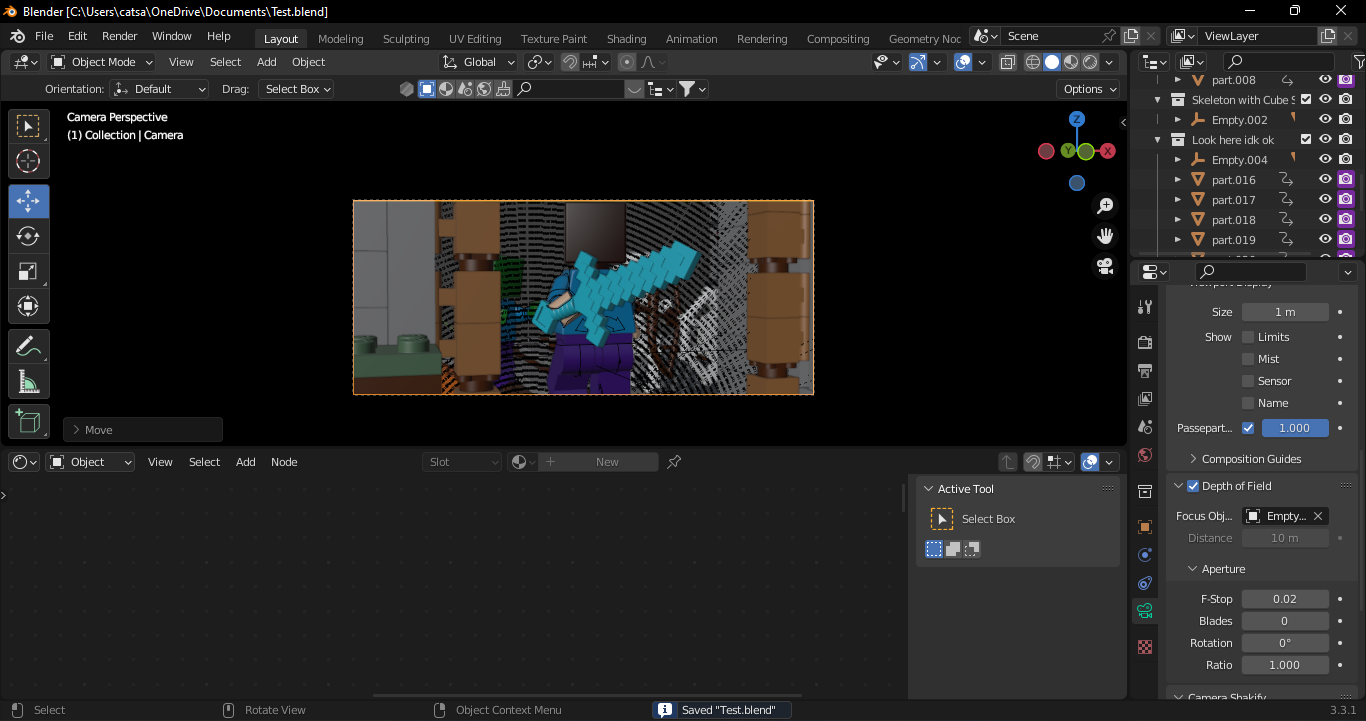Adjust the Passepartout slider value
This screenshot has width=1366, height=721.
coord(1295,426)
